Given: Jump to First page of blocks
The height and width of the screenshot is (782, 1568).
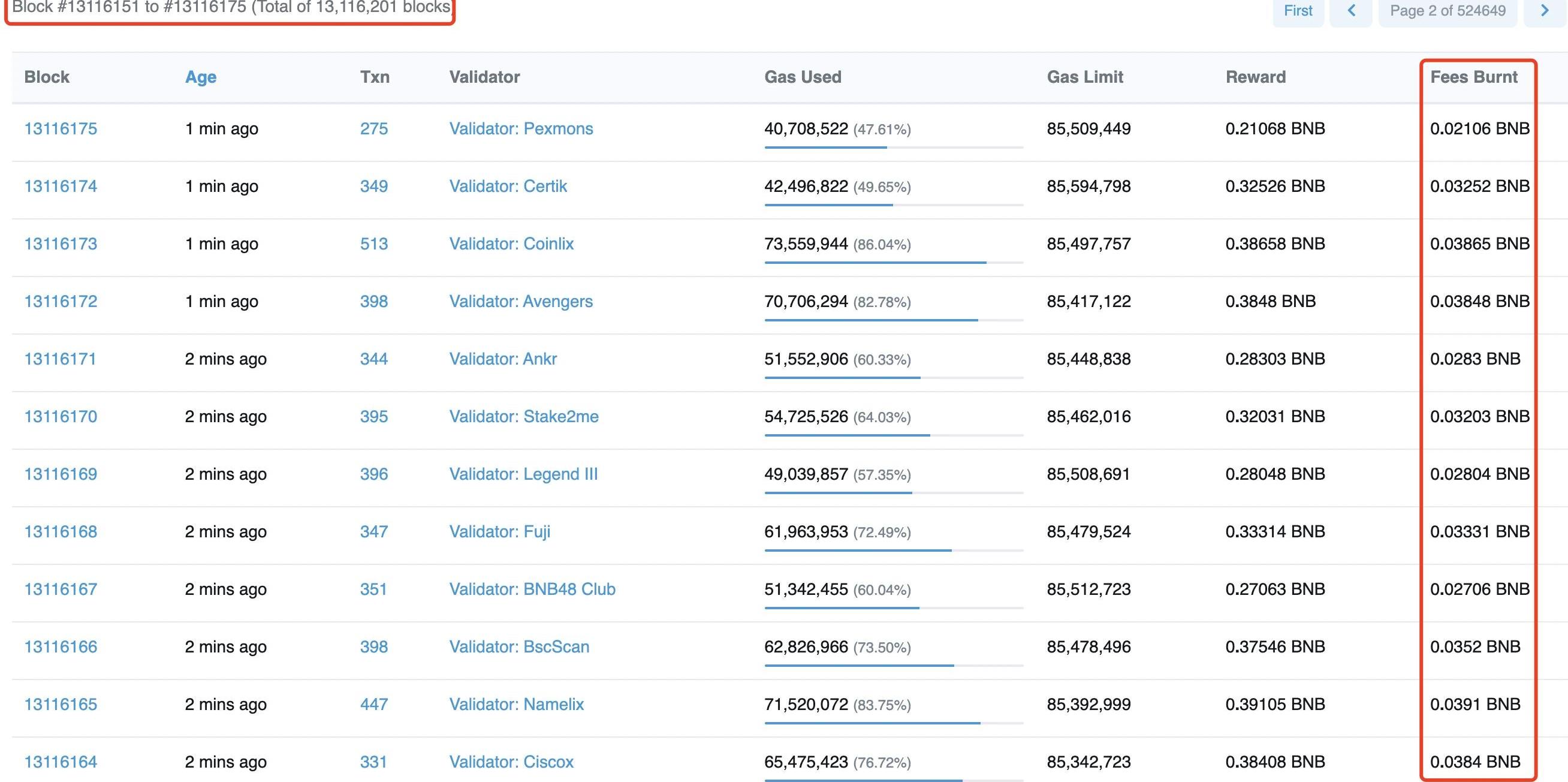Looking at the screenshot, I should click(x=1298, y=10).
